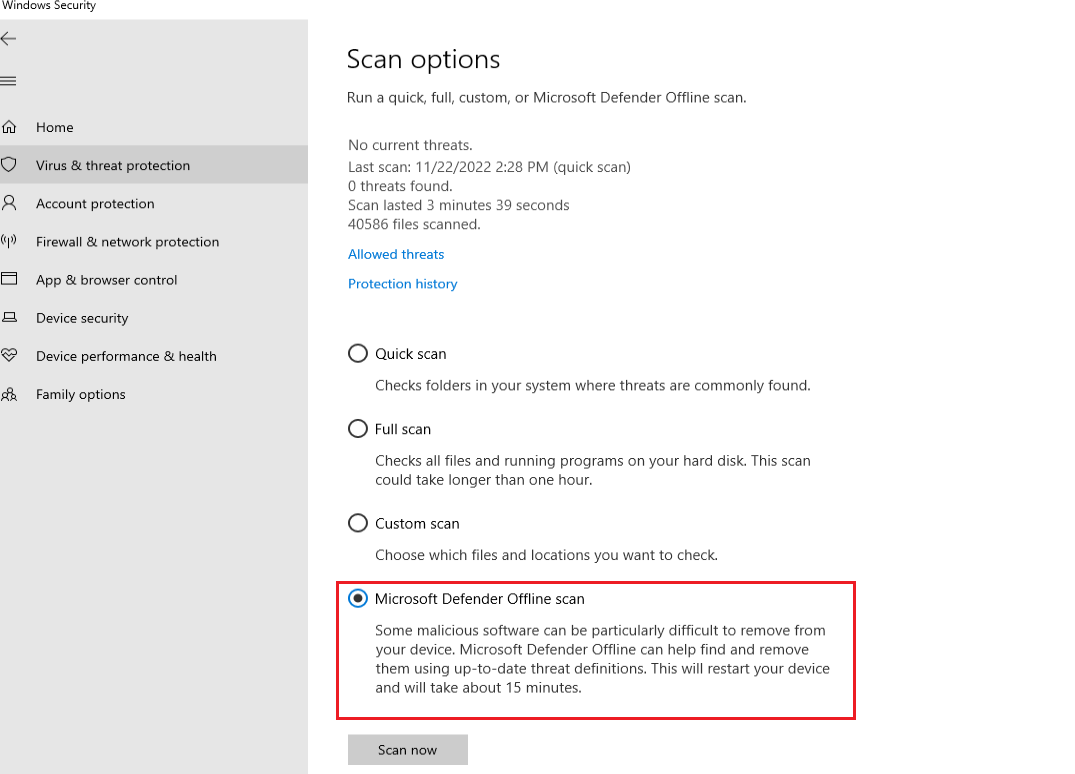The image size is (1075, 774).
Task: Open the Allowed threats link
Action: (x=396, y=254)
